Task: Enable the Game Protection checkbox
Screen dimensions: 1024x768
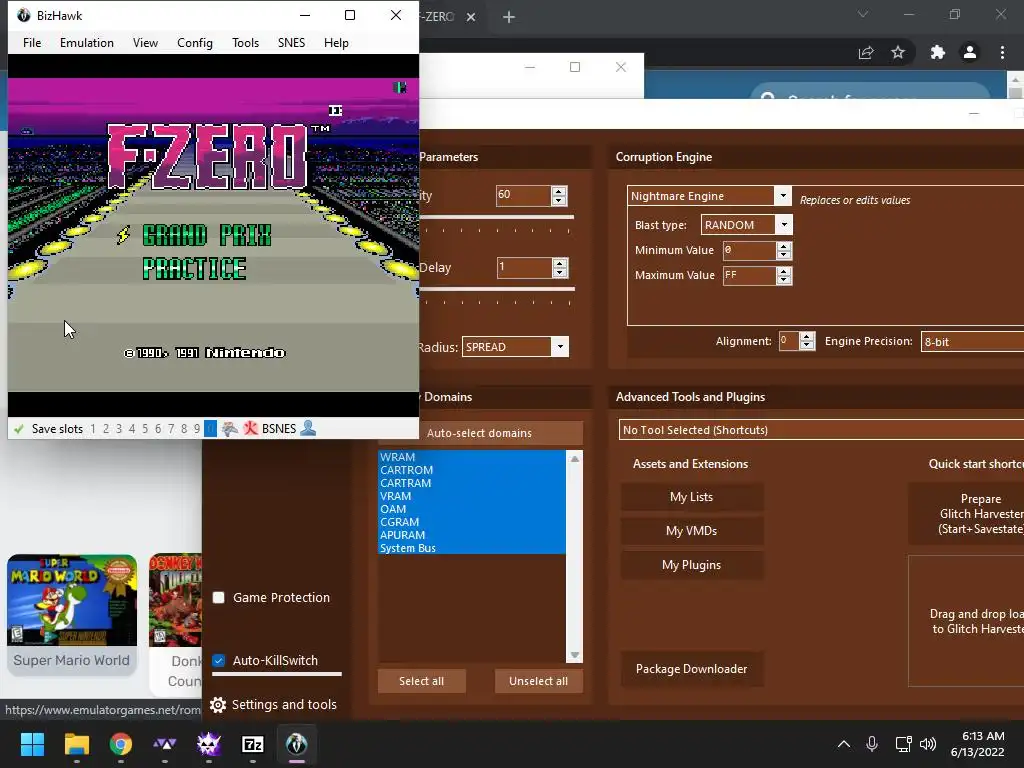Action: point(219,598)
